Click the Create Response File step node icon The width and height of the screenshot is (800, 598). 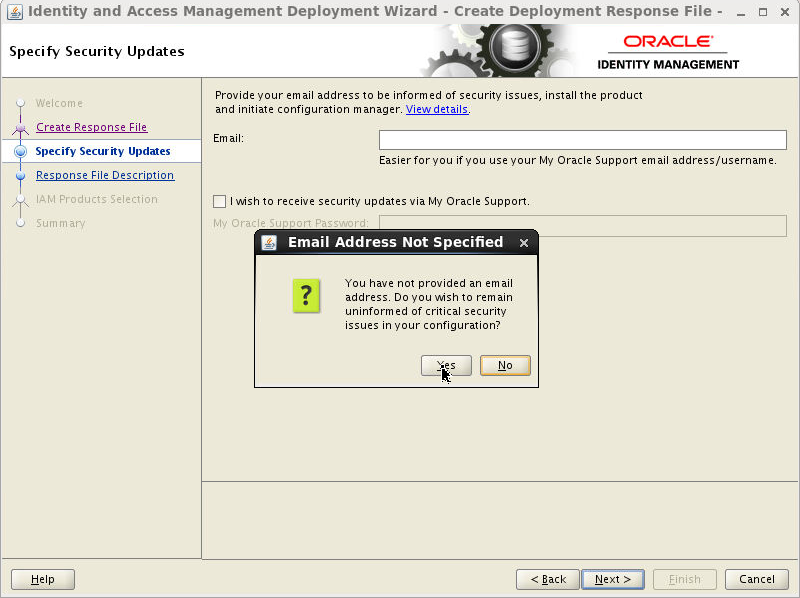click(20, 128)
